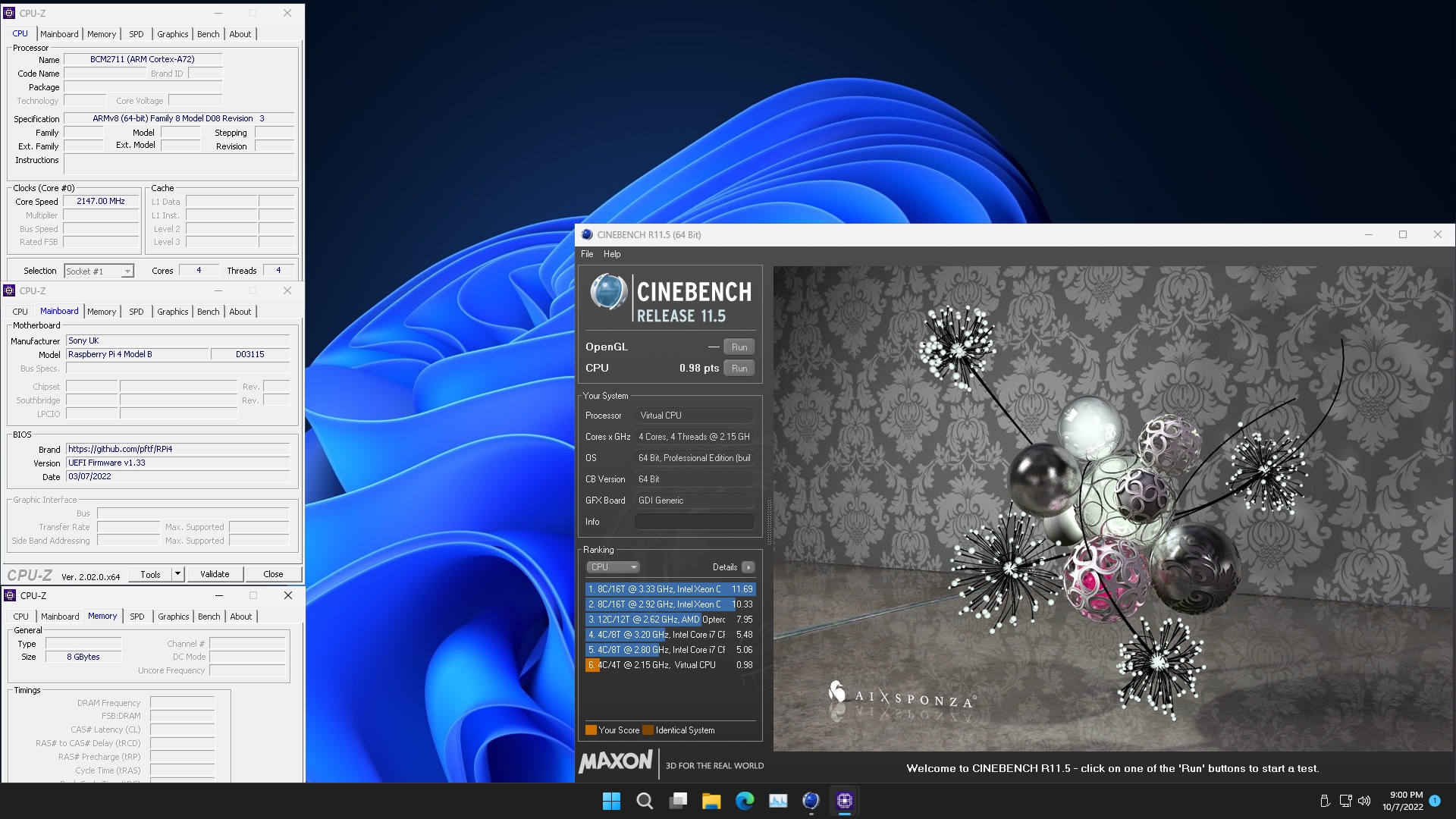Screen dimensions: 1456x819
Task: Select ranking row 3 AMD Opteron 7.95
Action: click(670, 620)
